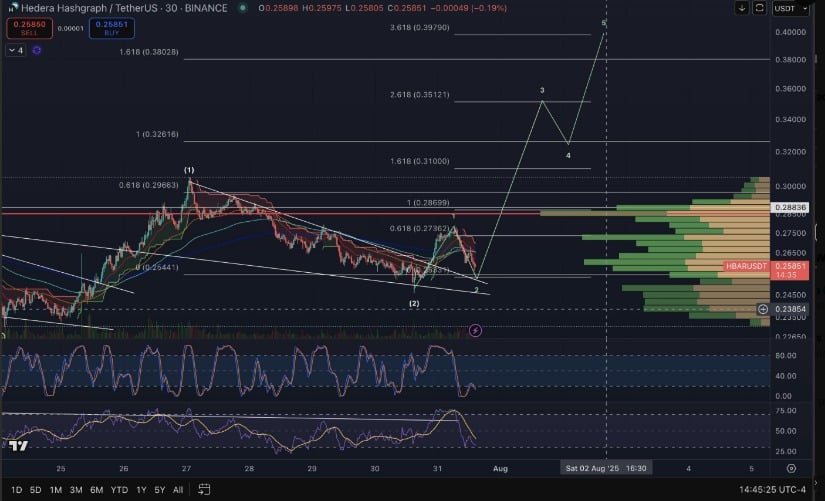Click the 0.23854 crosshair price label

coord(790,309)
